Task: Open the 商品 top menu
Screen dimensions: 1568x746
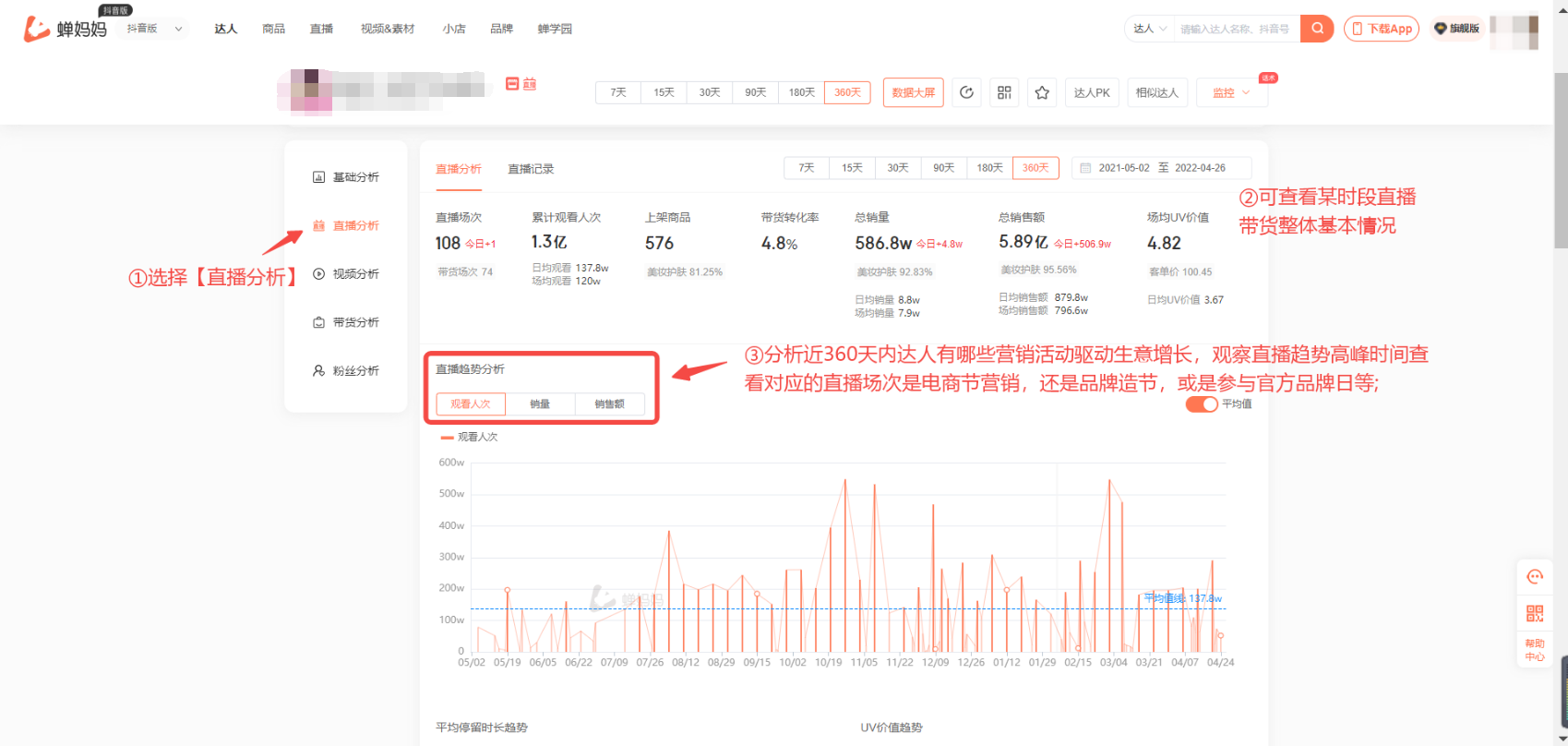Action: point(273,29)
